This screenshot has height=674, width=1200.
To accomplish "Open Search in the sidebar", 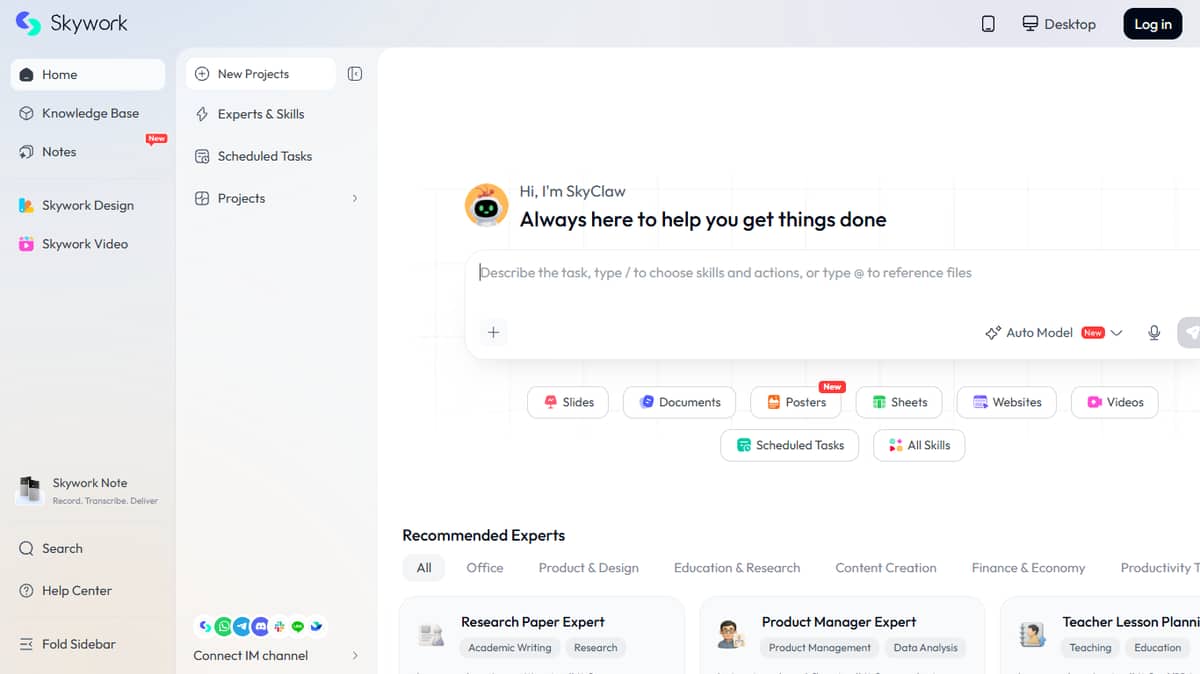I will point(88,548).
